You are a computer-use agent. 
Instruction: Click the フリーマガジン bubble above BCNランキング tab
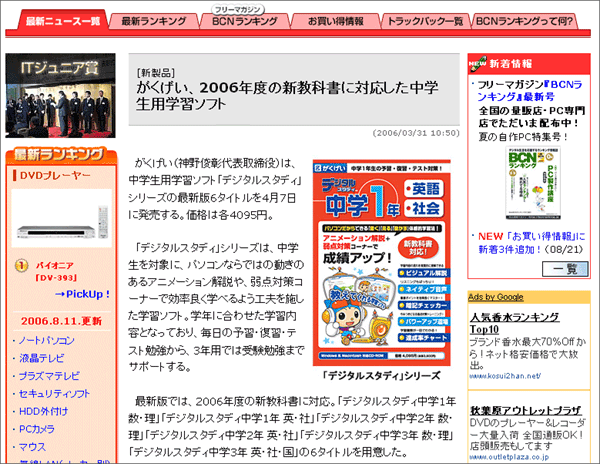point(238,9)
